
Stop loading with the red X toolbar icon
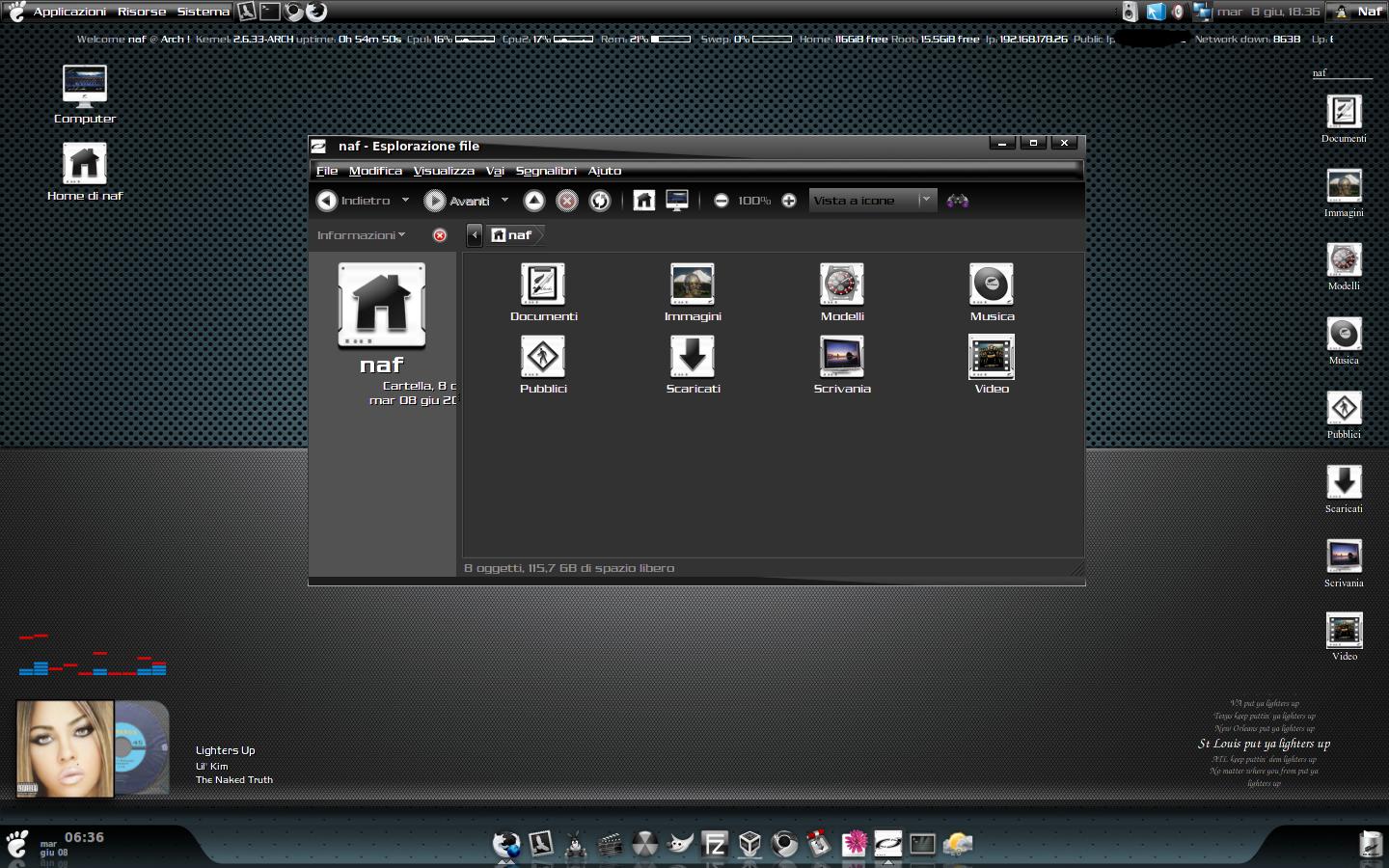pyautogui.click(x=567, y=201)
